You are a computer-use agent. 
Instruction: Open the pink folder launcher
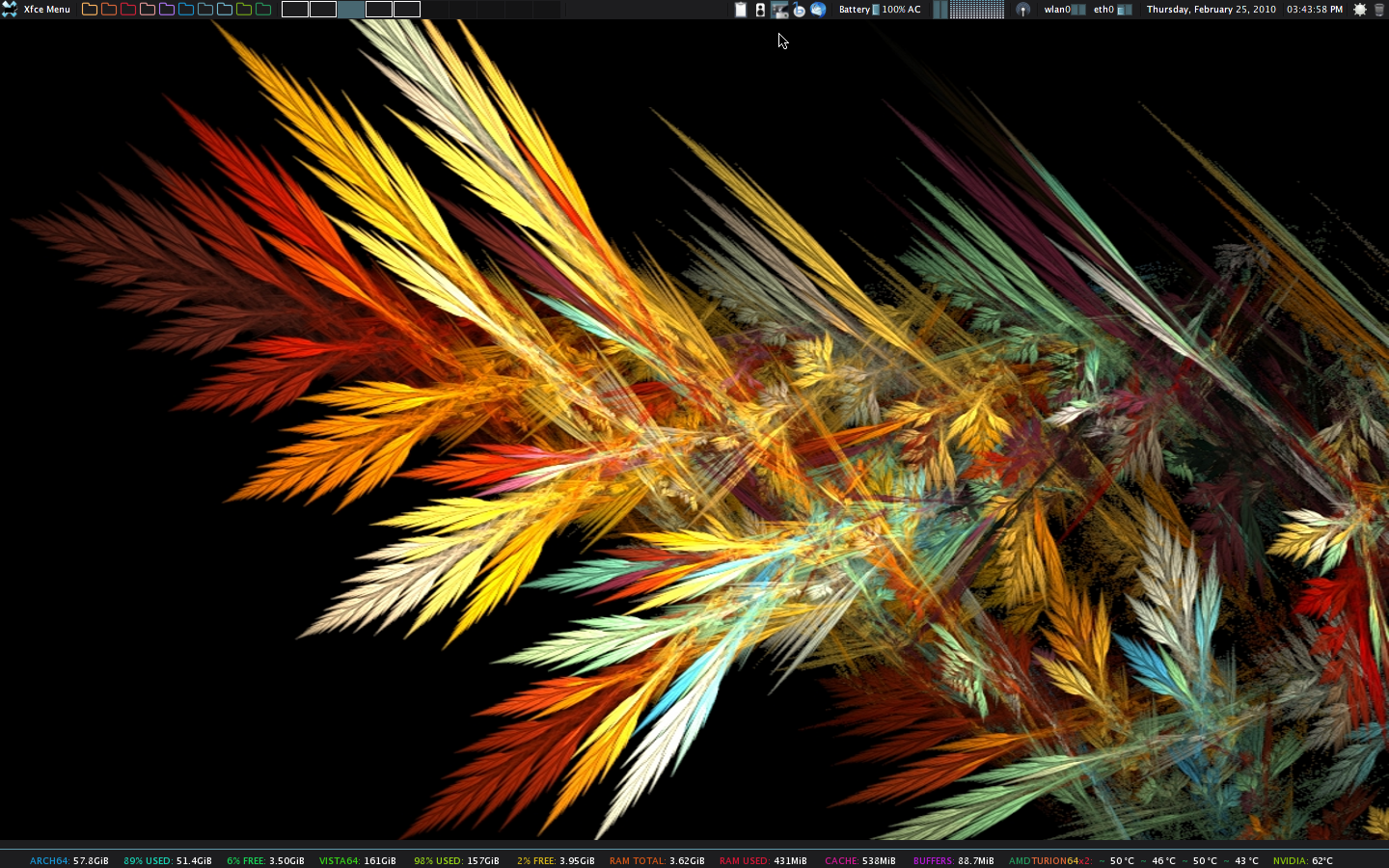click(148, 9)
